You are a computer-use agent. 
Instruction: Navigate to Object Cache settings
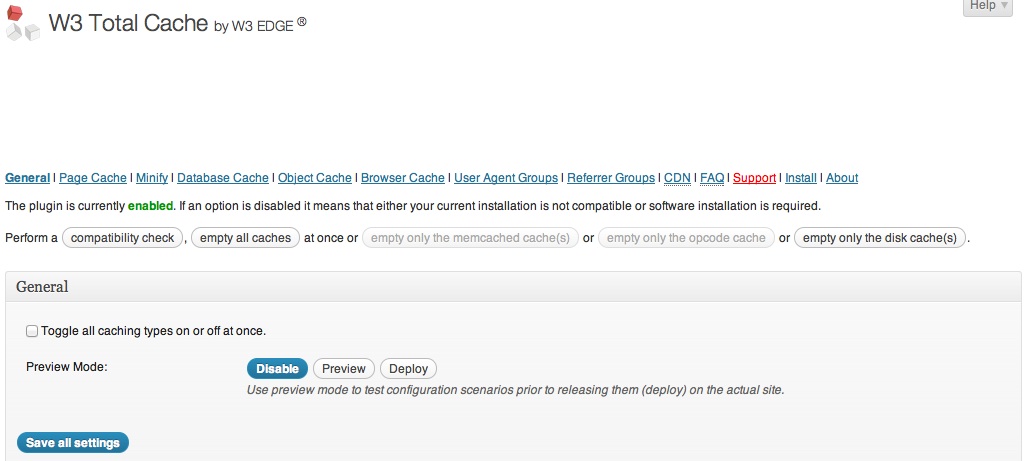tap(315, 178)
